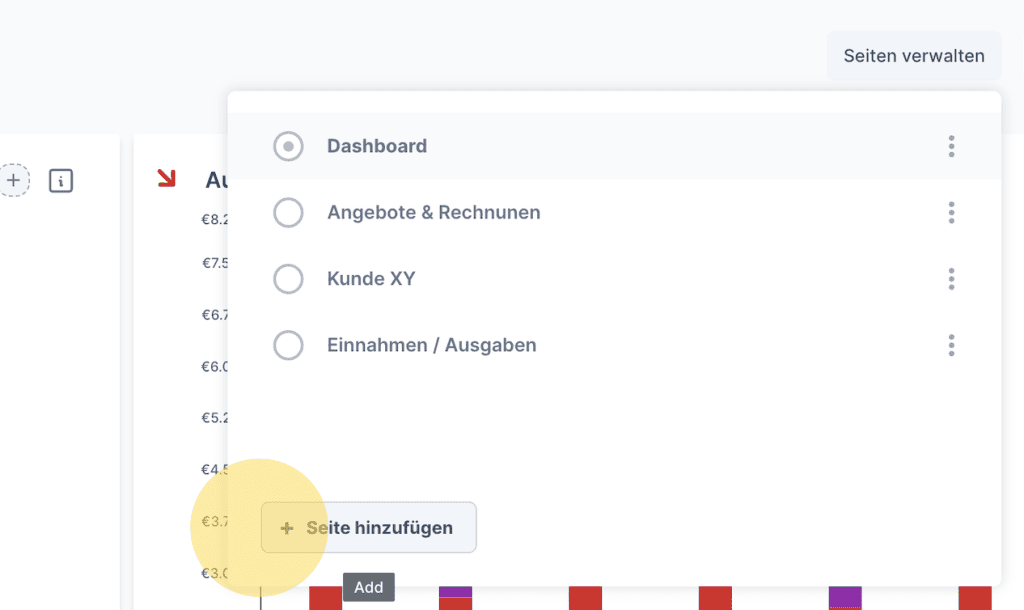Open options menu for Angebote & Rechnunen
1024x610 pixels.
(x=951, y=212)
